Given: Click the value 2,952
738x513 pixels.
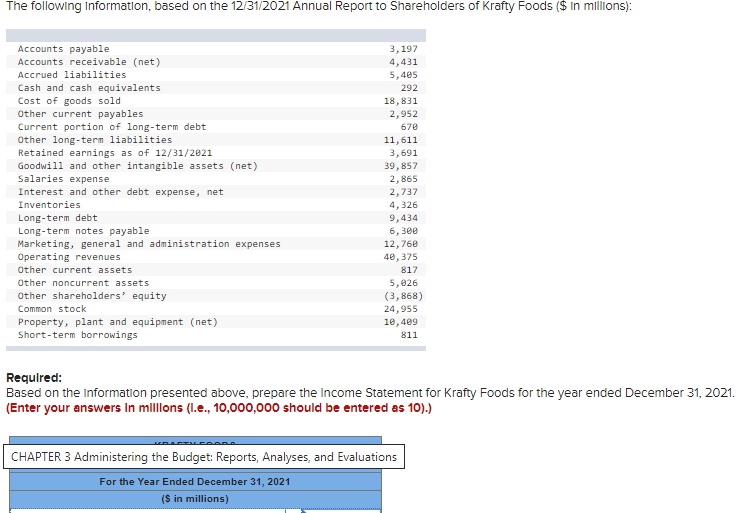Looking at the screenshot, I should tap(403, 114).
